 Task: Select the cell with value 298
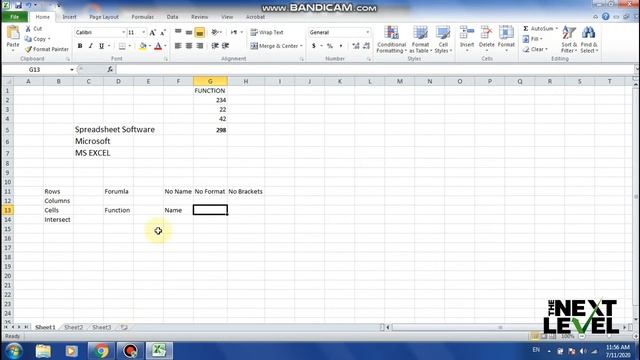pyautogui.click(x=210, y=130)
